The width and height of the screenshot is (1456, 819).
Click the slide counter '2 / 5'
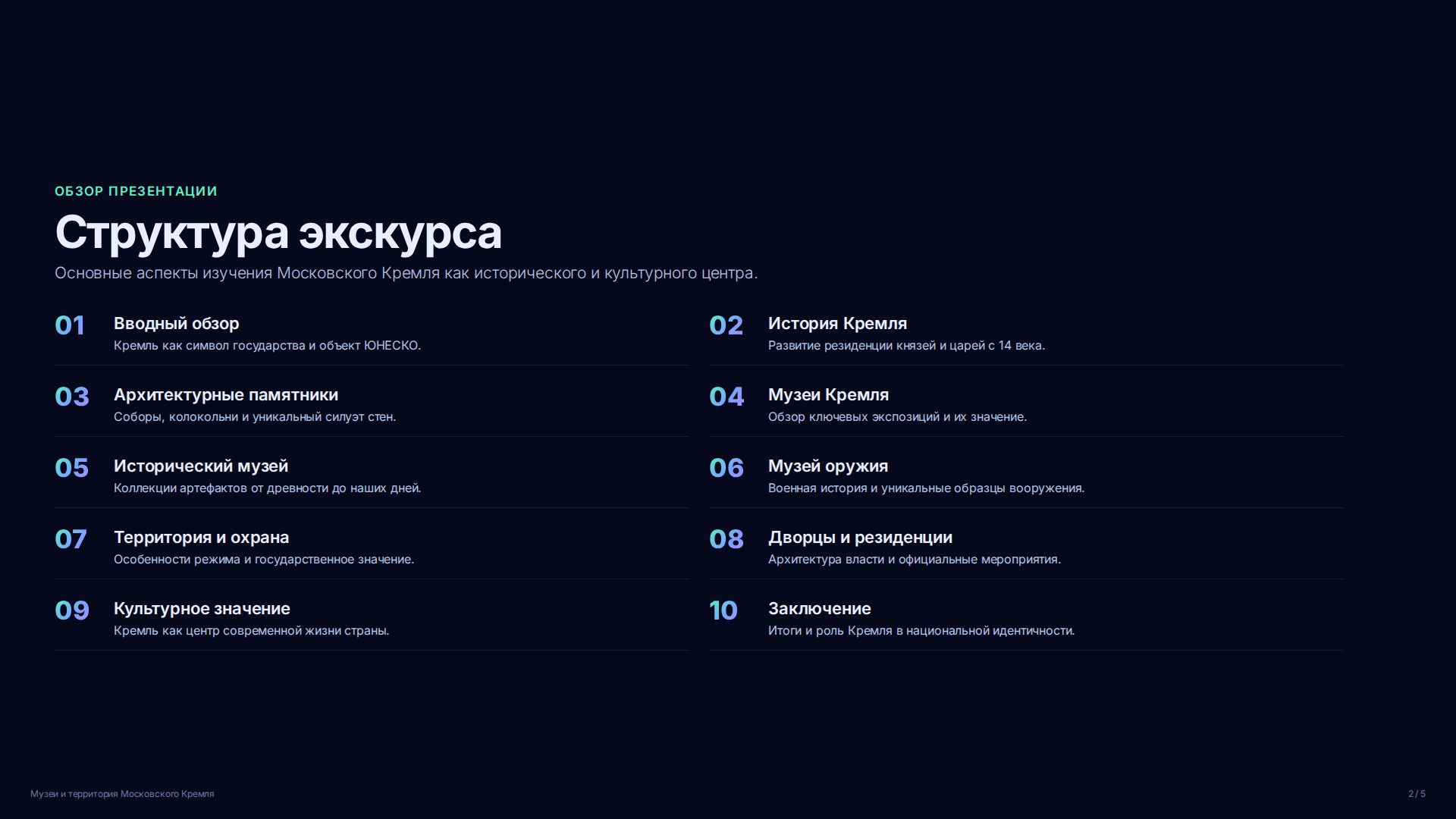1417,794
